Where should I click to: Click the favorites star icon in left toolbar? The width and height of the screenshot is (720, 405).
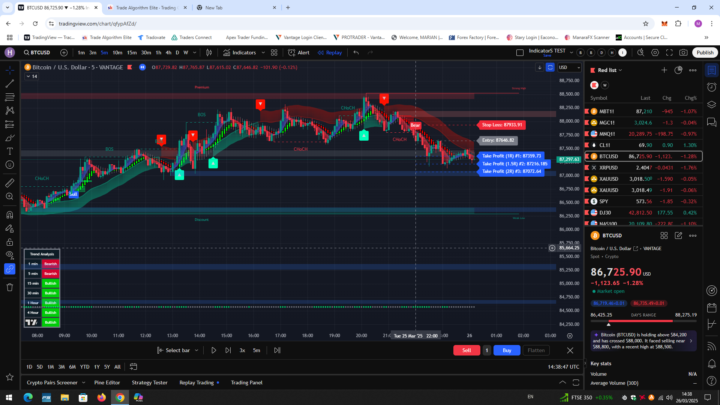pyautogui.click(x=10, y=377)
